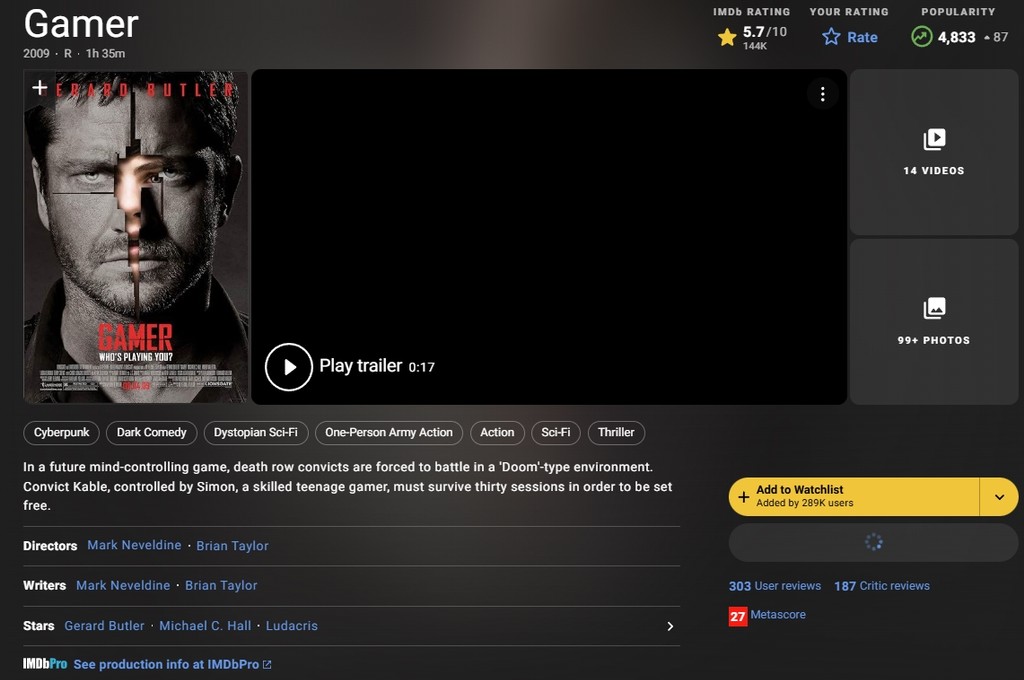Click the Directors label

pos(50,546)
